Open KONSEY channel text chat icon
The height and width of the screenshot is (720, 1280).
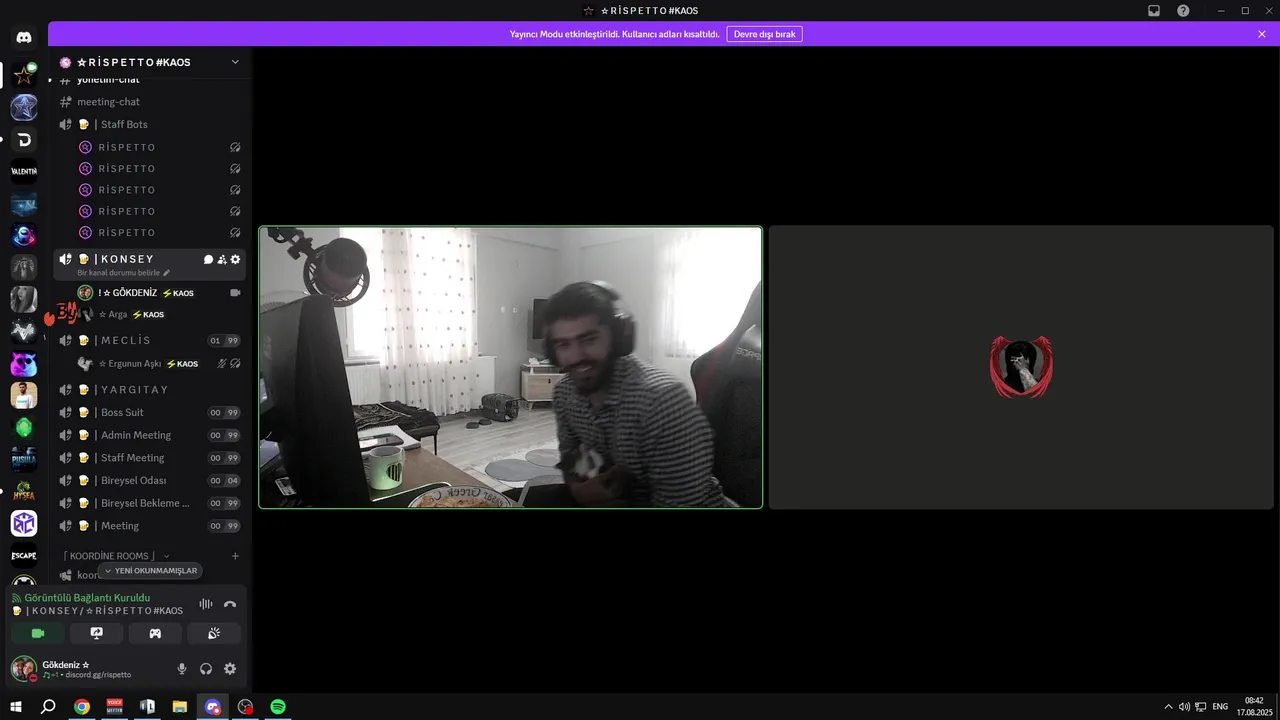click(208, 259)
